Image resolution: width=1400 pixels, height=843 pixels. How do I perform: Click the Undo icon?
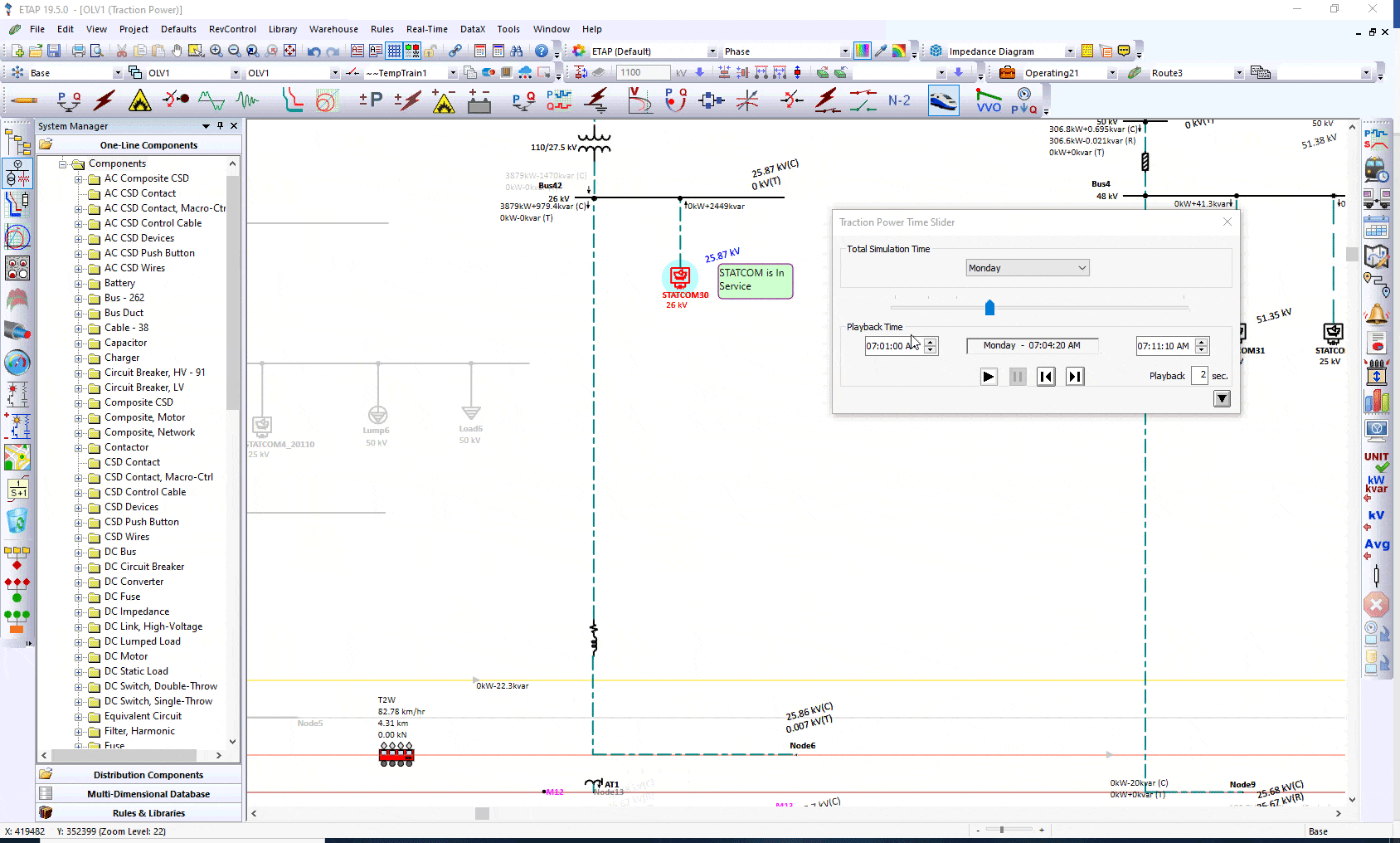[313, 50]
